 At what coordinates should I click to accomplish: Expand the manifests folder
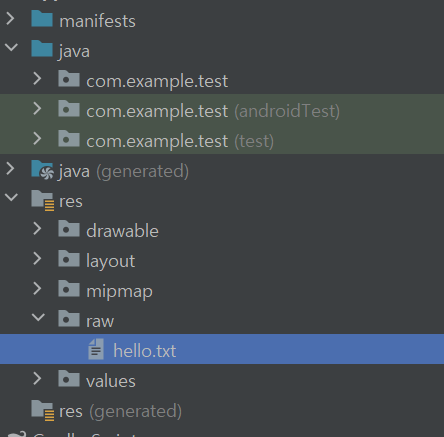click(x=11, y=19)
